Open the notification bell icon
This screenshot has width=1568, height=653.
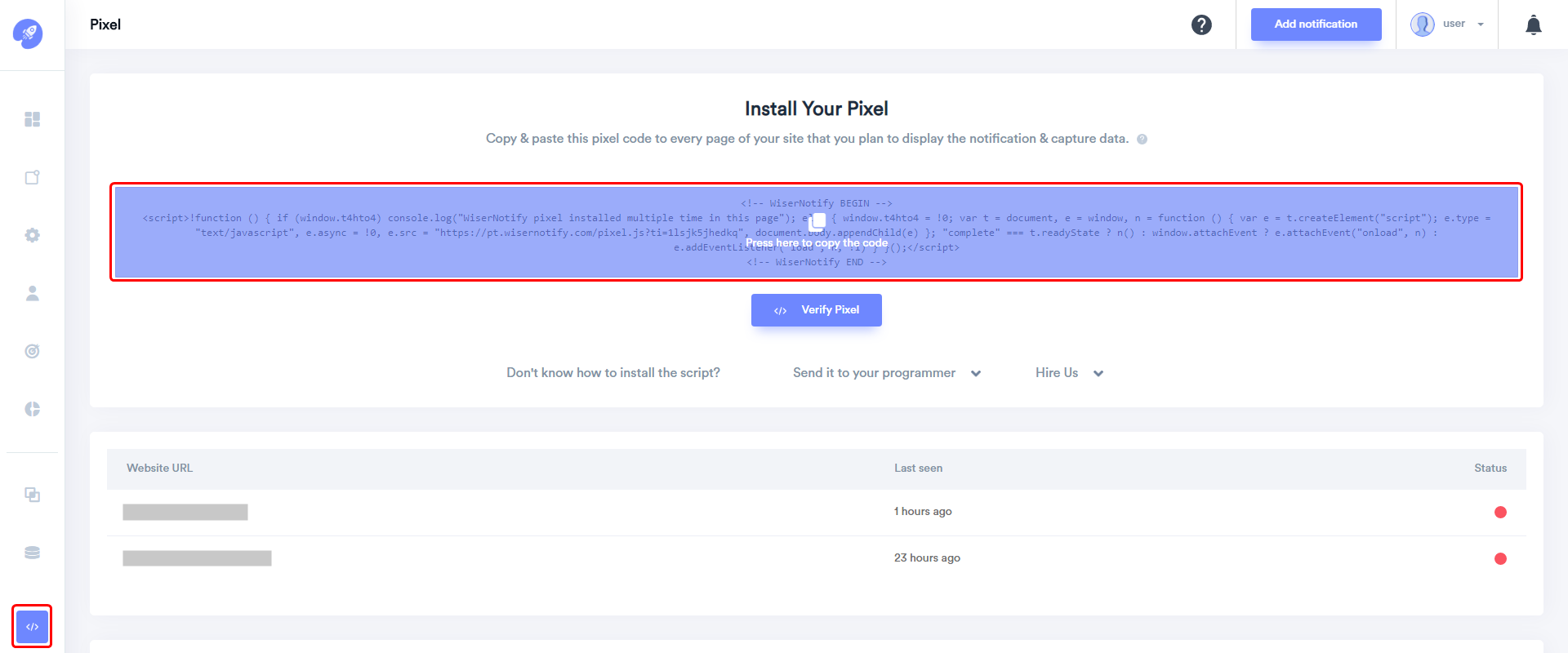(1534, 24)
